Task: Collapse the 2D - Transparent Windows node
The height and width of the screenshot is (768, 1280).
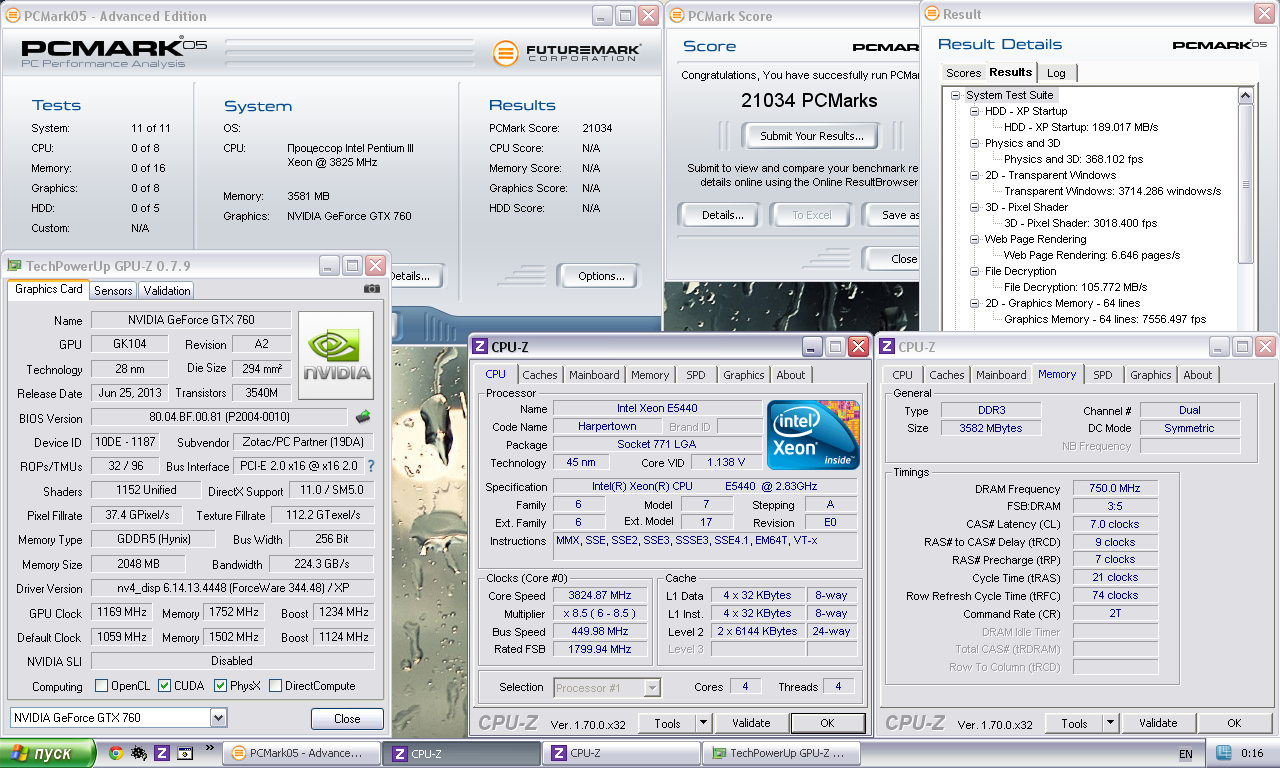Action: pos(974,175)
